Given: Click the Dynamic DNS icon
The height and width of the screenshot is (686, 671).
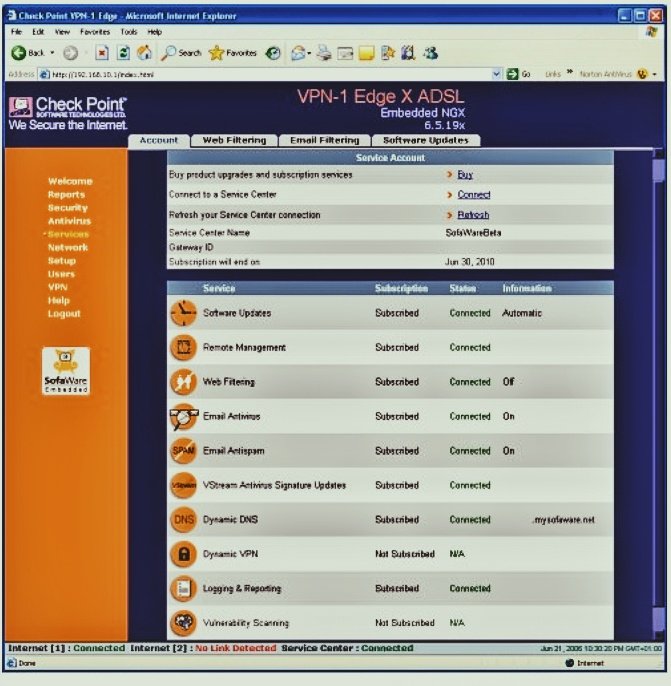Looking at the screenshot, I should 183,520.
